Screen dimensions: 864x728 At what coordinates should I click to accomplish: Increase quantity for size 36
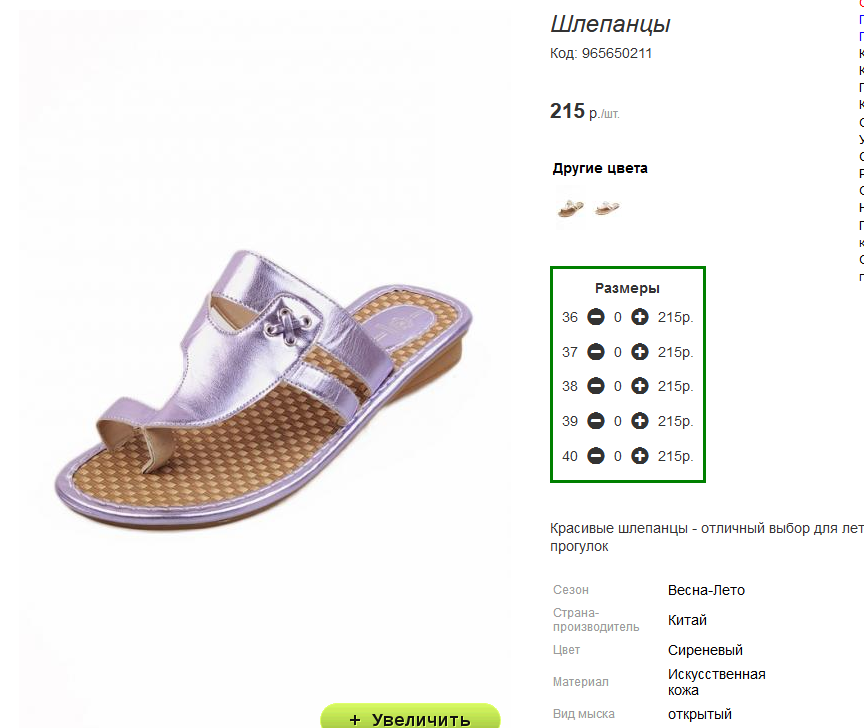click(640, 317)
